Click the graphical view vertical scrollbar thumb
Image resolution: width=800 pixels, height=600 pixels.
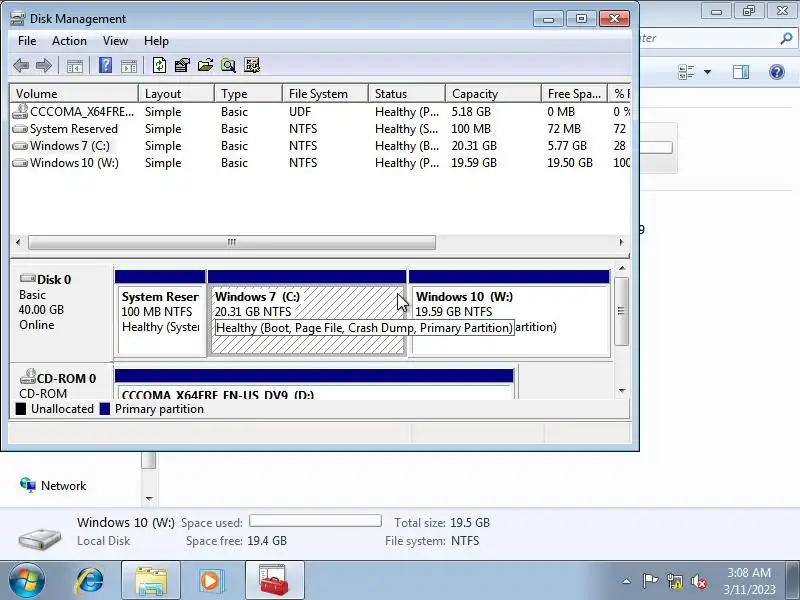pyautogui.click(x=621, y=311)
